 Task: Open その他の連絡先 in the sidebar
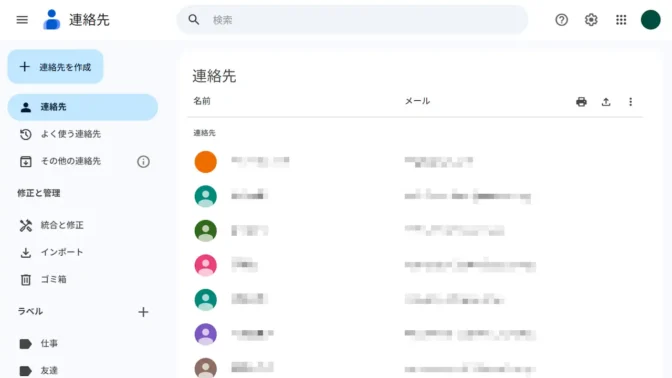(x=71, y=161)
